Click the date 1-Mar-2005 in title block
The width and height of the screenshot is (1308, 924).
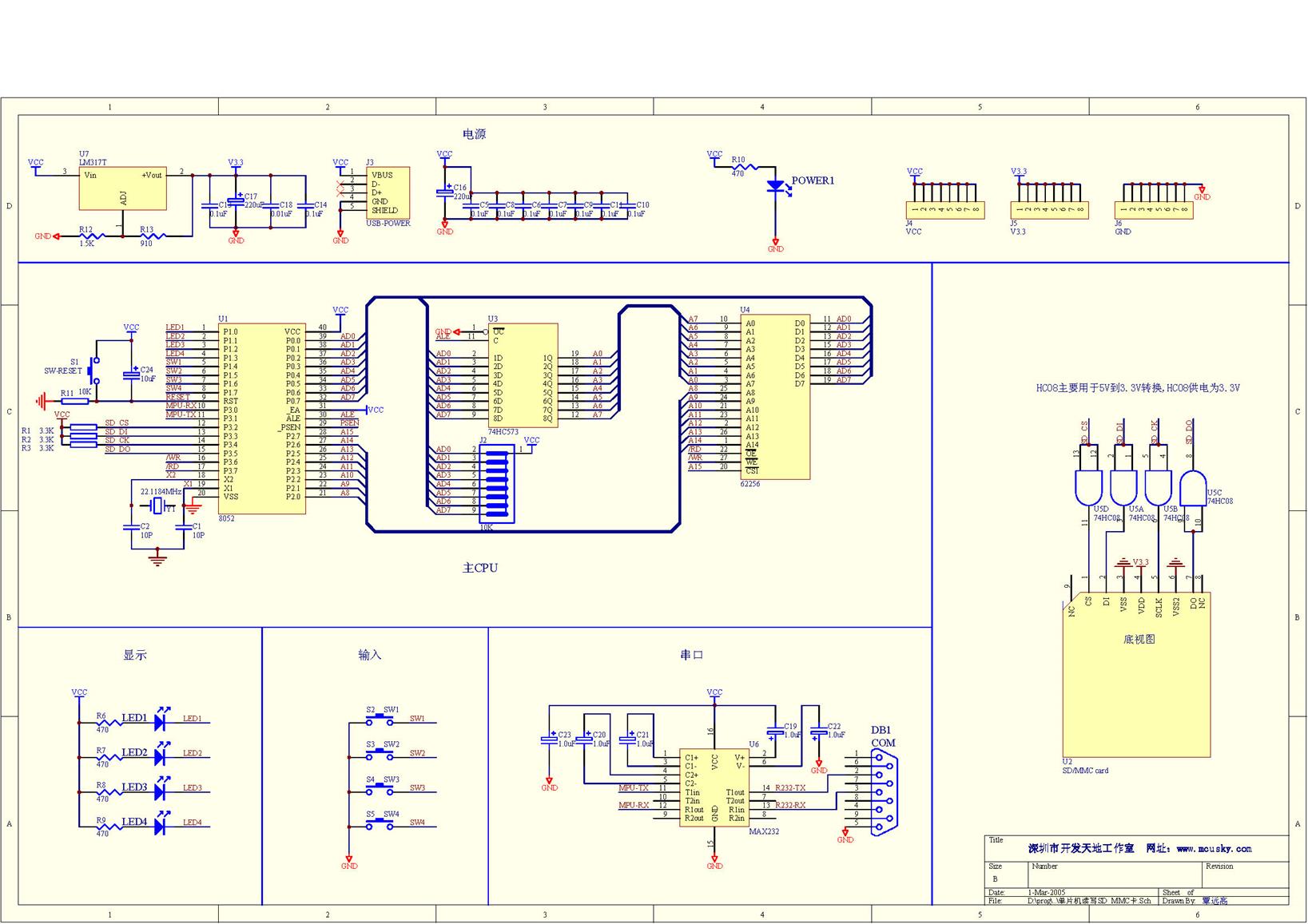(x=1048, y=892)
